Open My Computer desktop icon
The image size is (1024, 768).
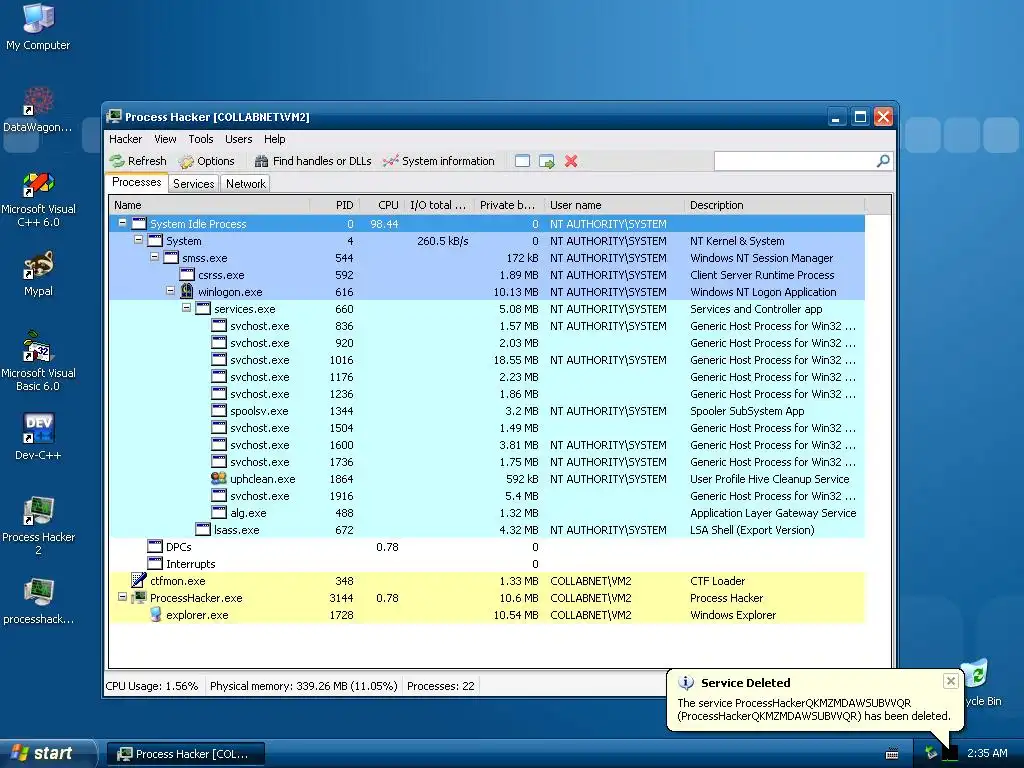38,26
